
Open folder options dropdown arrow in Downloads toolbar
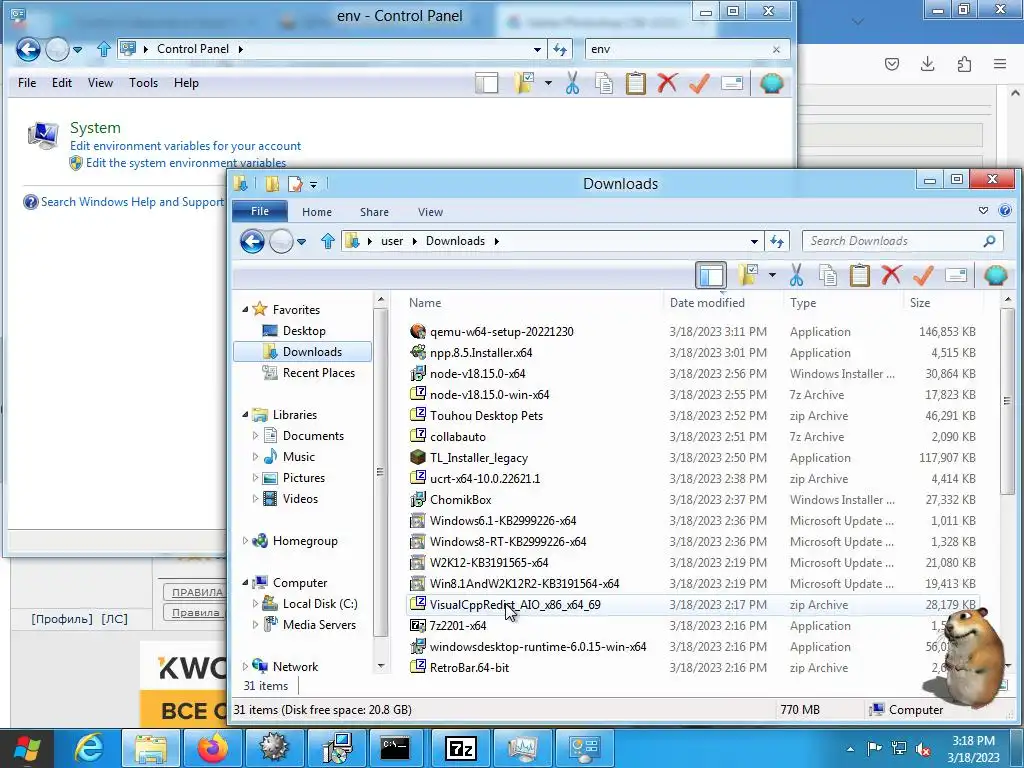pos(772,275)
